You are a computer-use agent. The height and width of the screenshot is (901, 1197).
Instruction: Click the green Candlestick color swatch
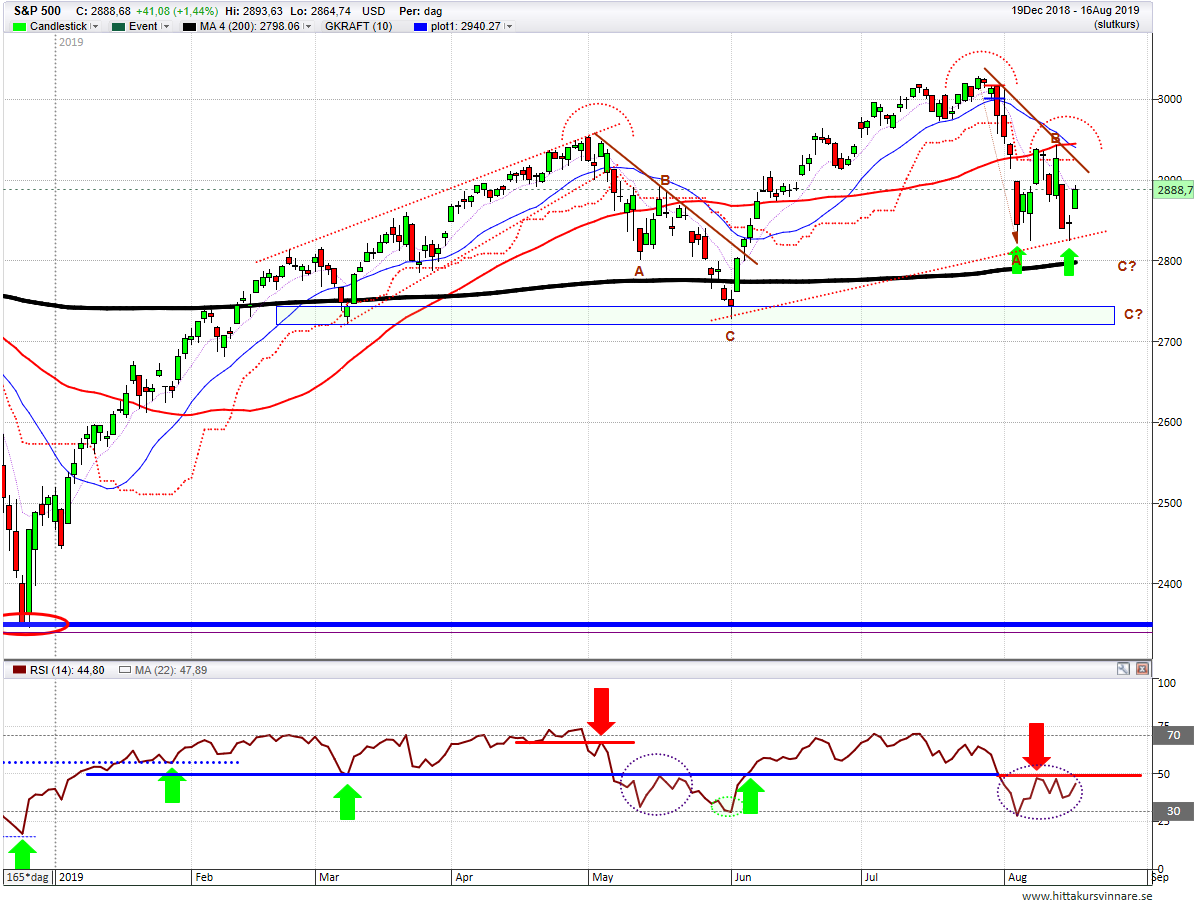20,26
